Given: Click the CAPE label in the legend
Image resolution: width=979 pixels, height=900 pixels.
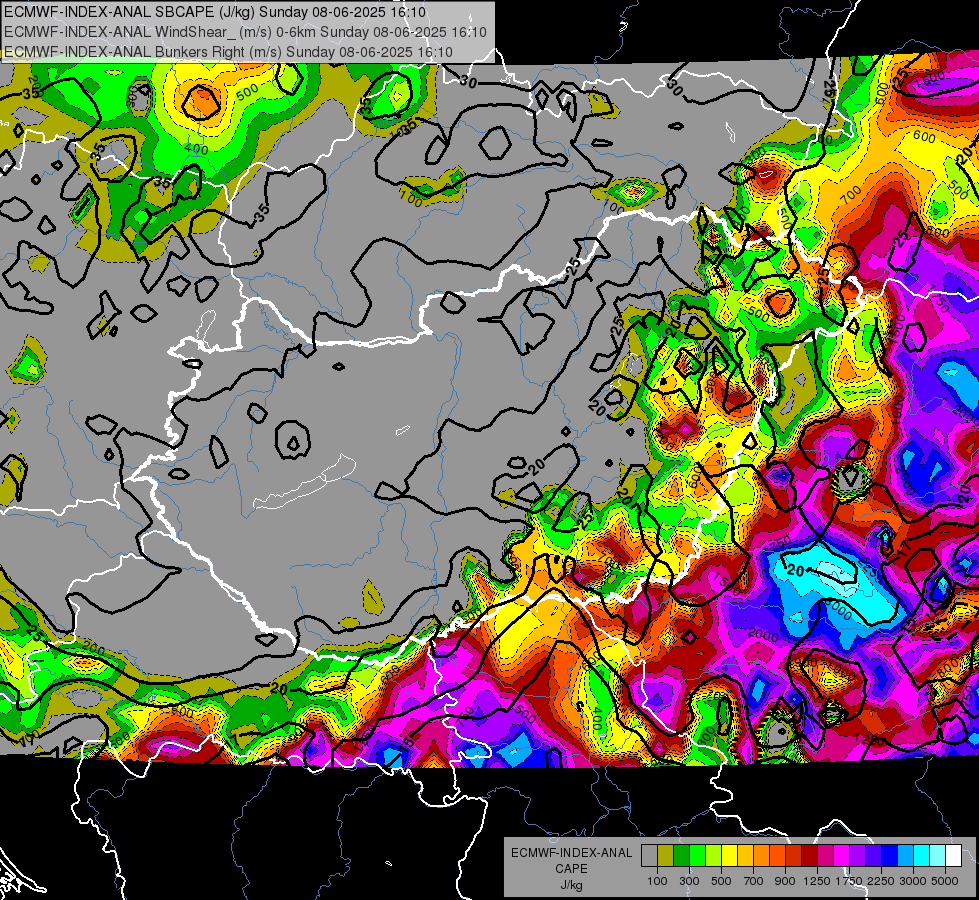Looking at the screenshot, I should click(571, 869).
